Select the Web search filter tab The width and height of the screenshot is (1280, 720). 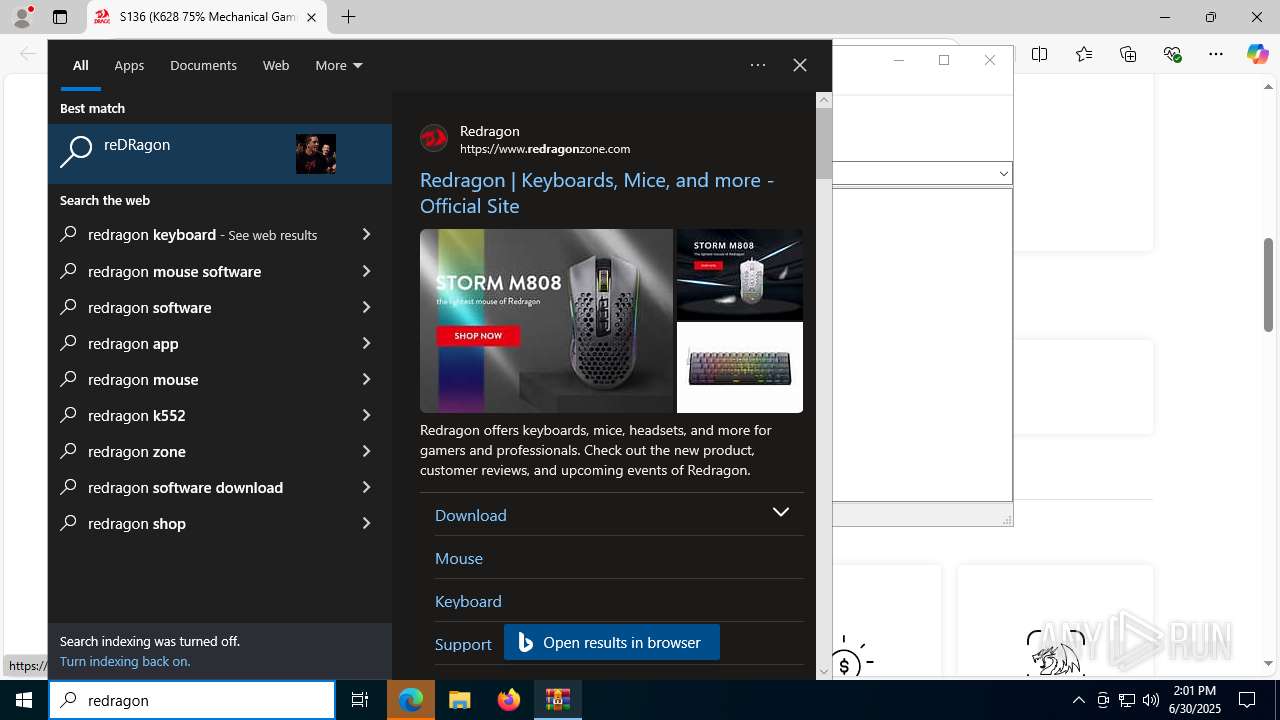(276, 65)
